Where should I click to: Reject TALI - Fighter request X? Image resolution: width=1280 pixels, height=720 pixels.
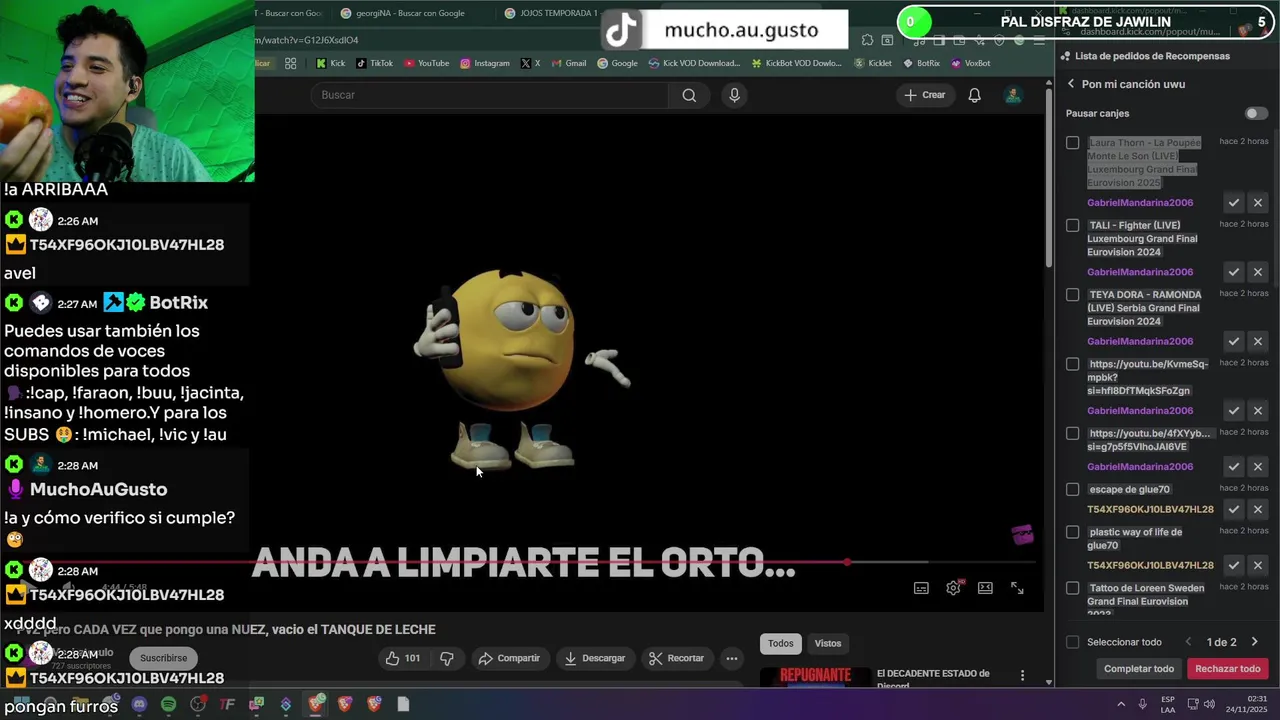tap(1258, 272)
